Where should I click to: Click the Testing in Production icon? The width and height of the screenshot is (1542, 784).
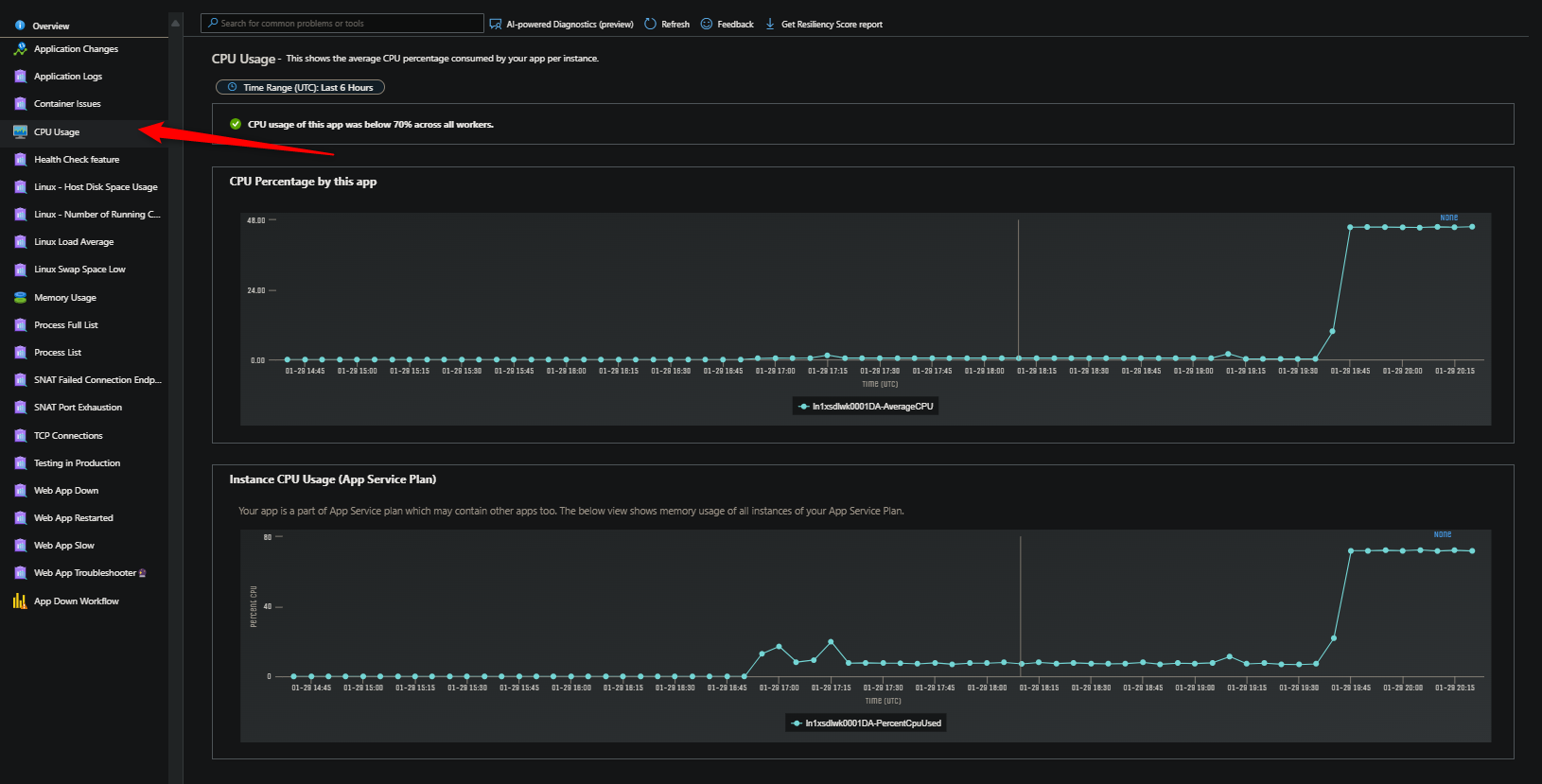click(20, 463)
